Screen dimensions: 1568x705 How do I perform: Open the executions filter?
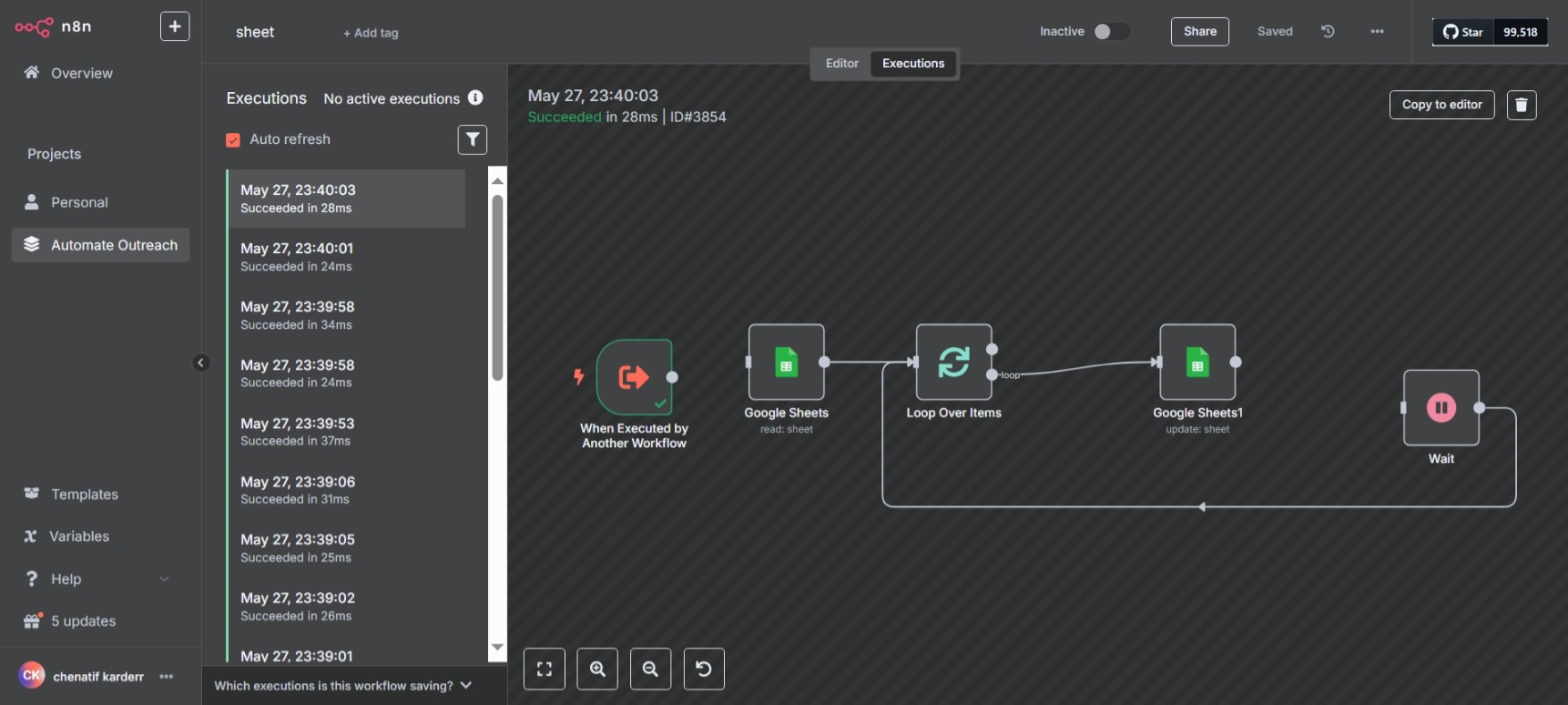[472, 139]
